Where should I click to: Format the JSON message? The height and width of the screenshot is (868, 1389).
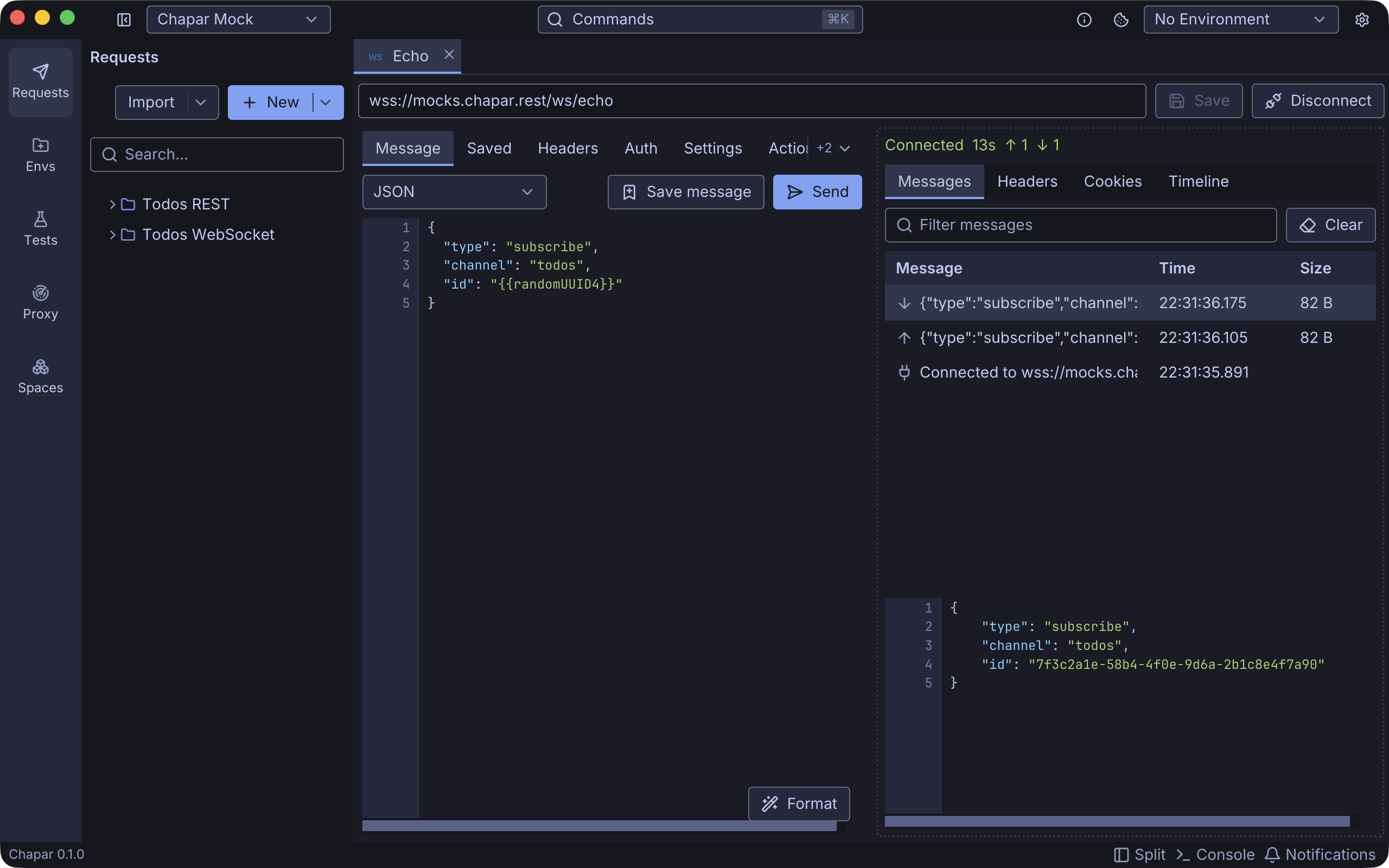pyautogui.click(x=799, y=803)
